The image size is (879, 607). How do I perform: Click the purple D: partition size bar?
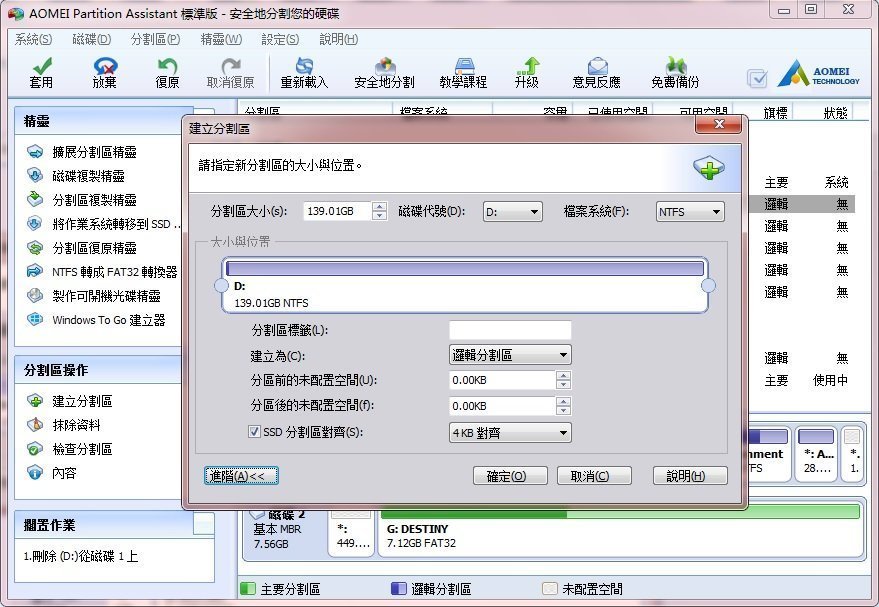(x=465, y=268)
